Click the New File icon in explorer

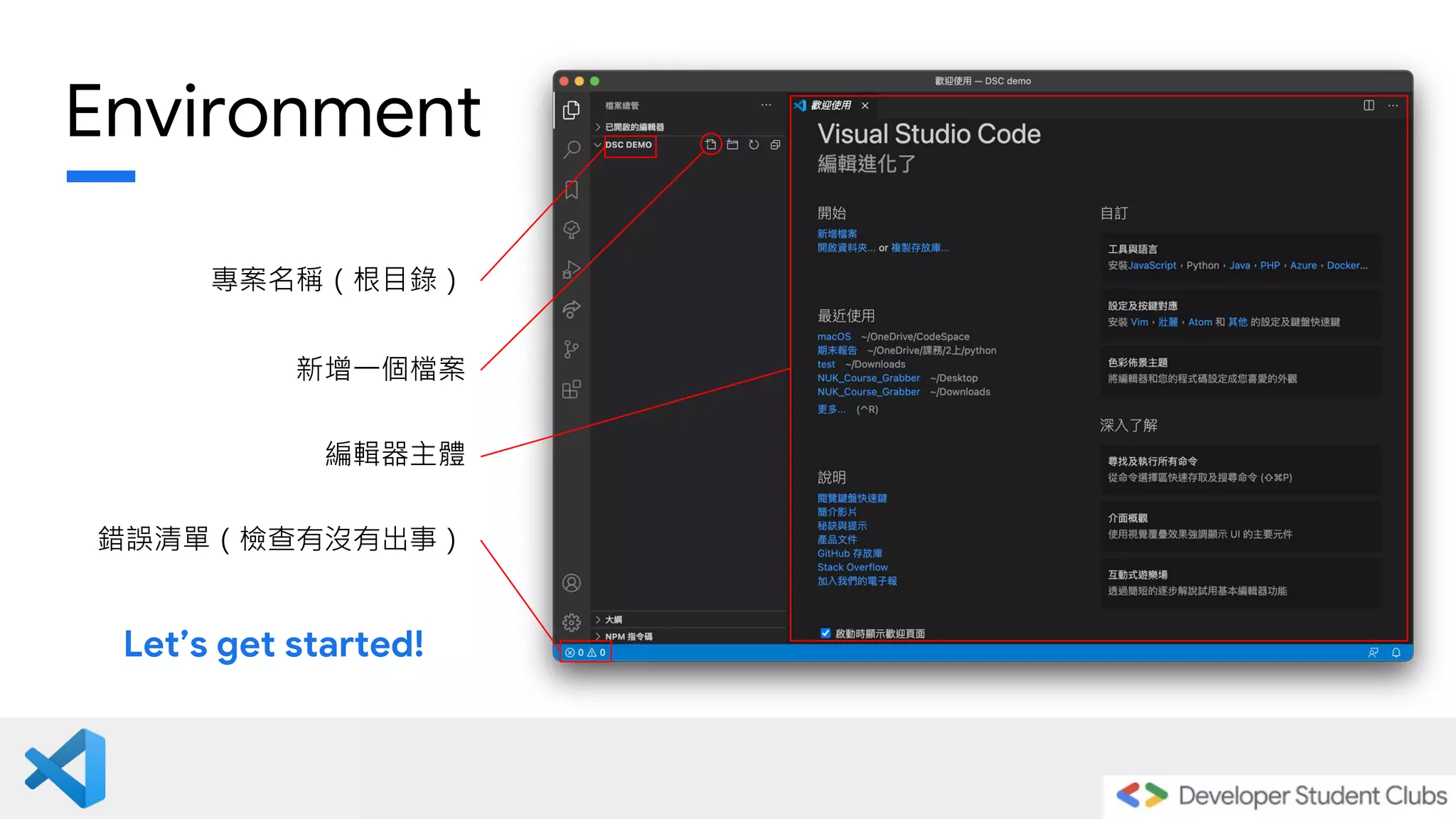click(x=711, y=144)
